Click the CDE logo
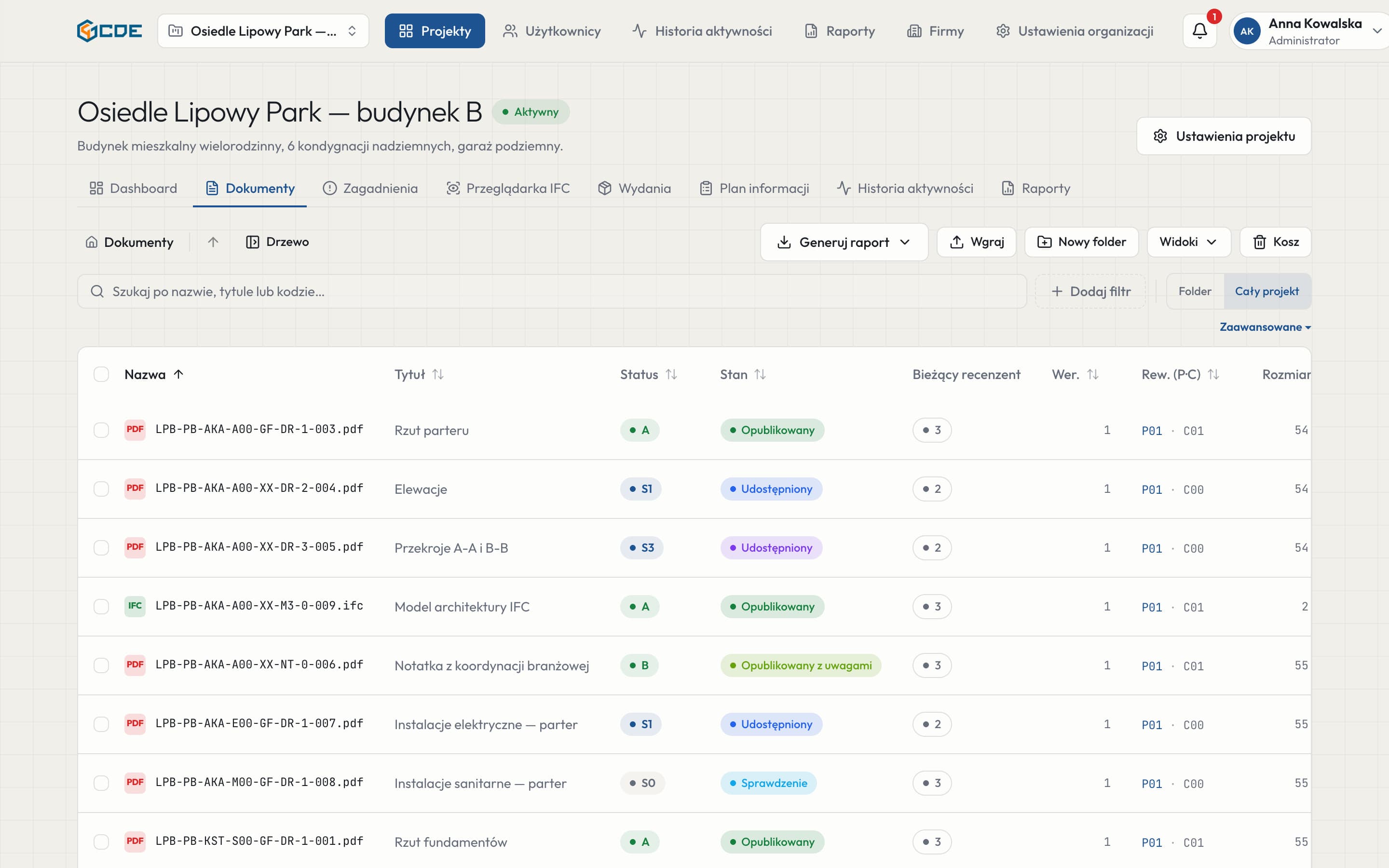 coord(109,31)
